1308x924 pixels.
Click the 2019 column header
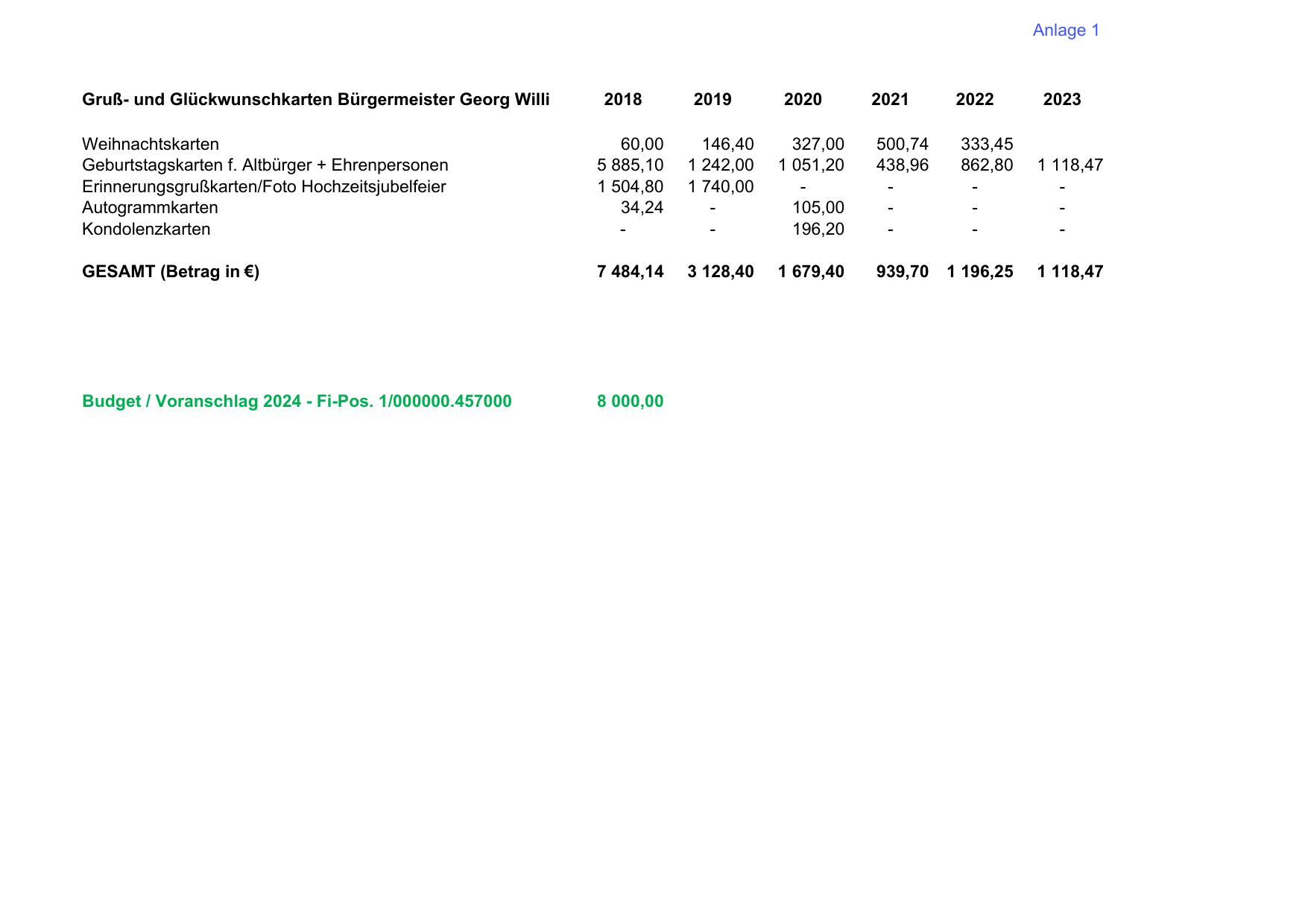pyautogui.click(x=713, y=100)
